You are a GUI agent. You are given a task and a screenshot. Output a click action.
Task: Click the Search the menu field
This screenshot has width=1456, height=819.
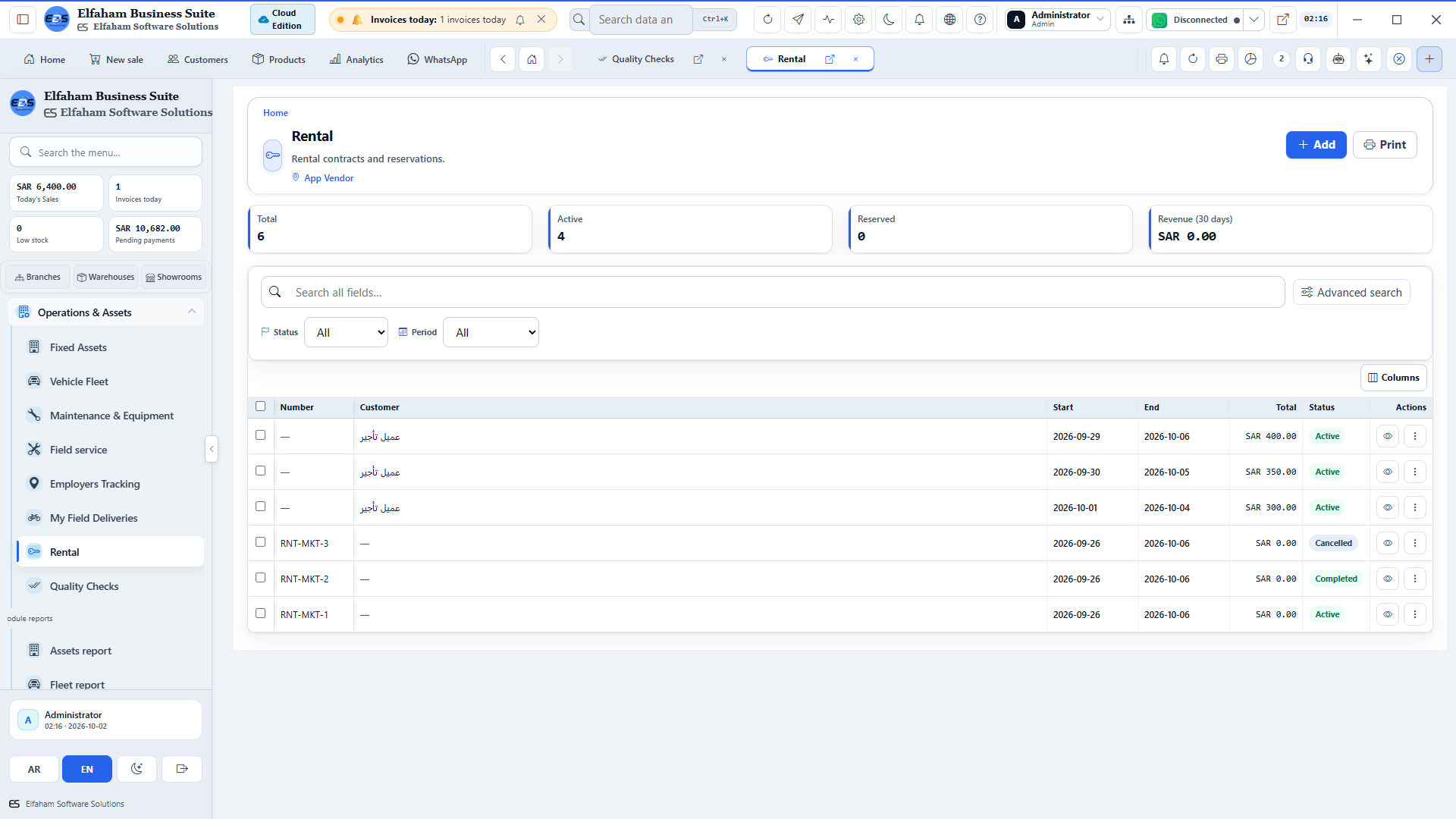pos(105,152)
